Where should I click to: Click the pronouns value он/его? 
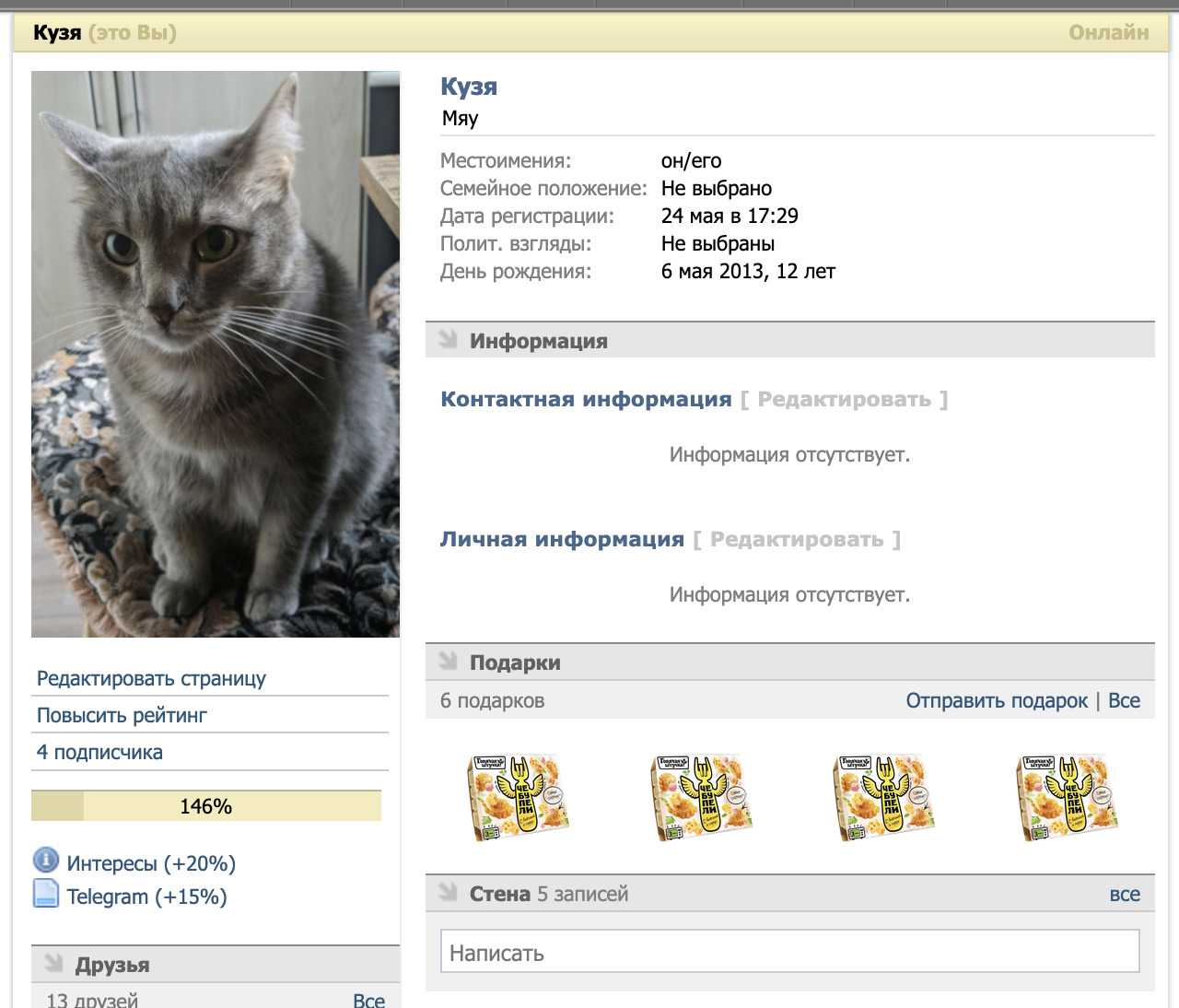click(x=691, y=160)
